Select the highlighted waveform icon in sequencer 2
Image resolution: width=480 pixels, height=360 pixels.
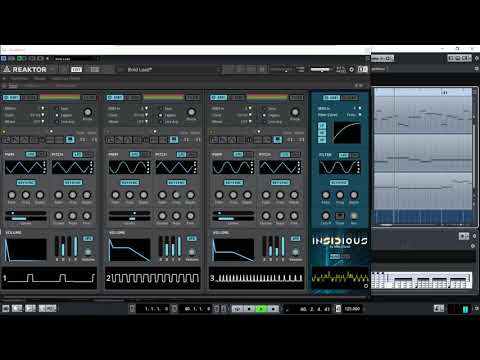pyautogui.click(x=174, y=140)
